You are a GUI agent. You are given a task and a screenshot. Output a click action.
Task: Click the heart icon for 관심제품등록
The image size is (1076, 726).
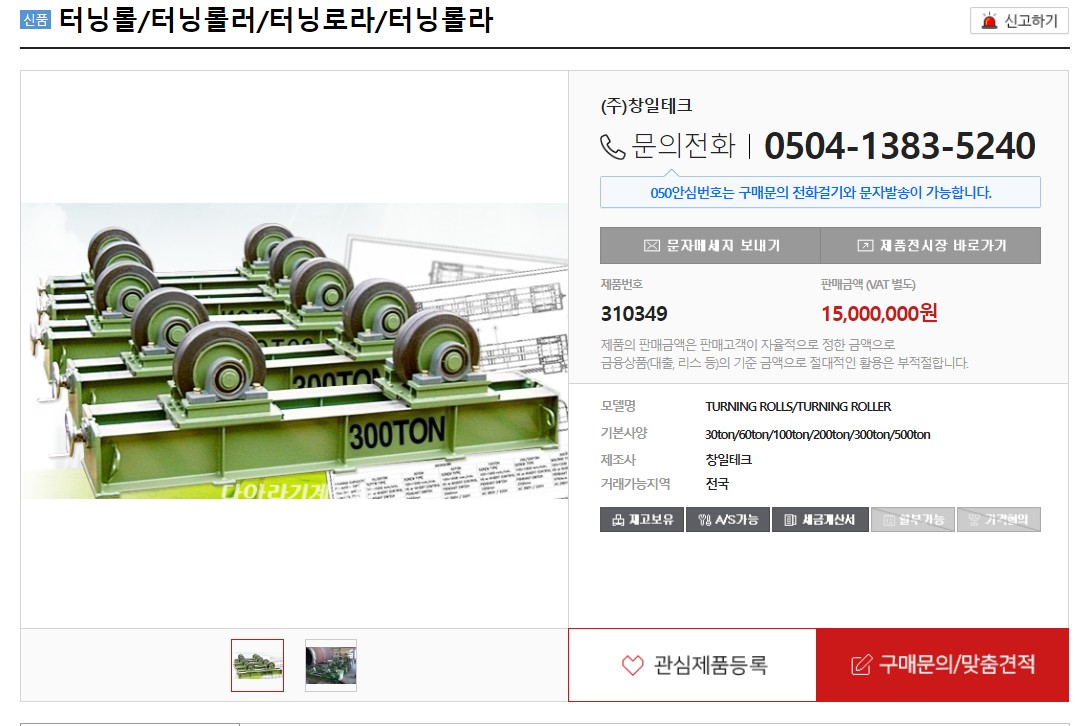633,665
